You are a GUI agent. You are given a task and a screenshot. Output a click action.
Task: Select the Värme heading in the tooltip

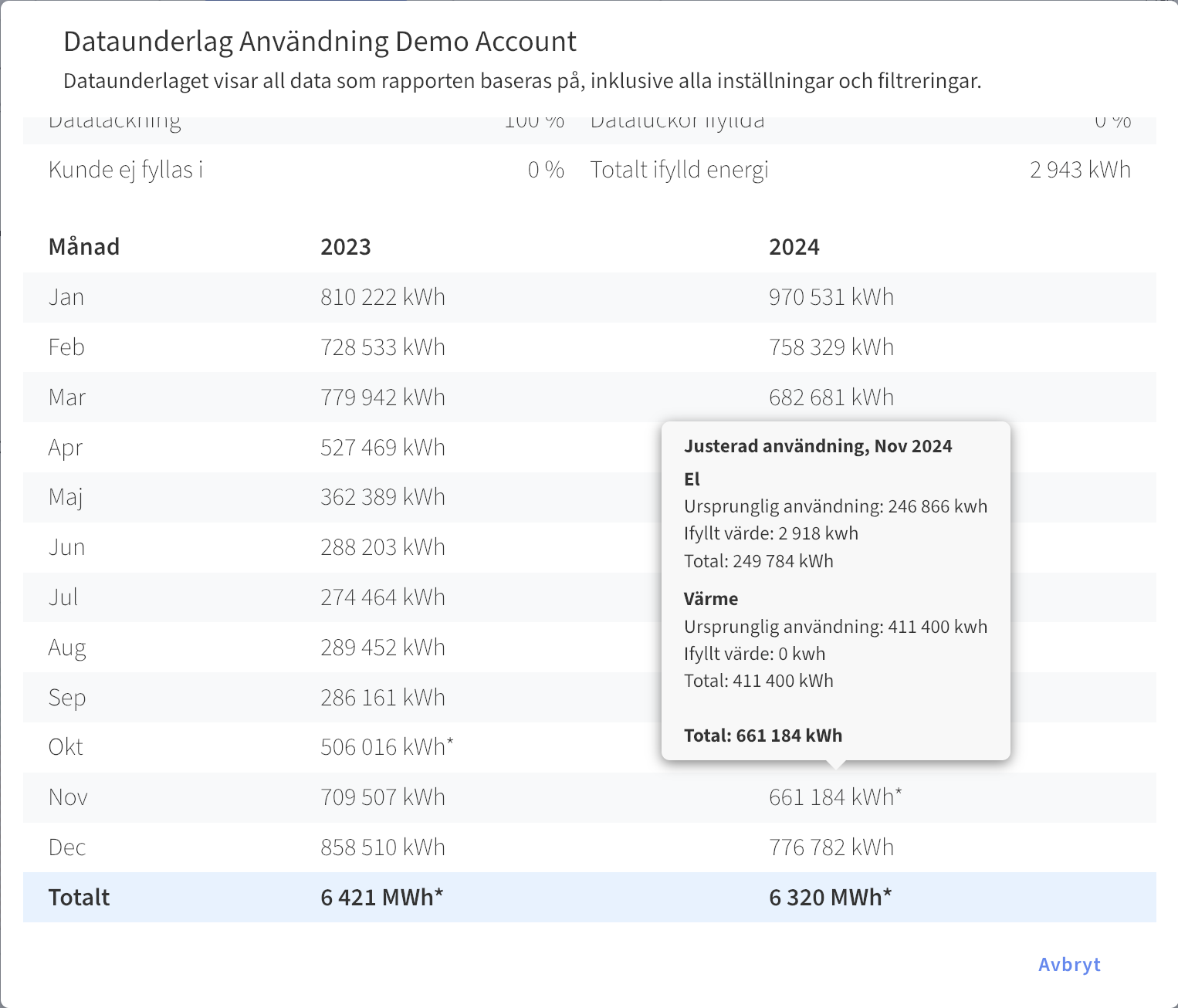pos(711,599)
